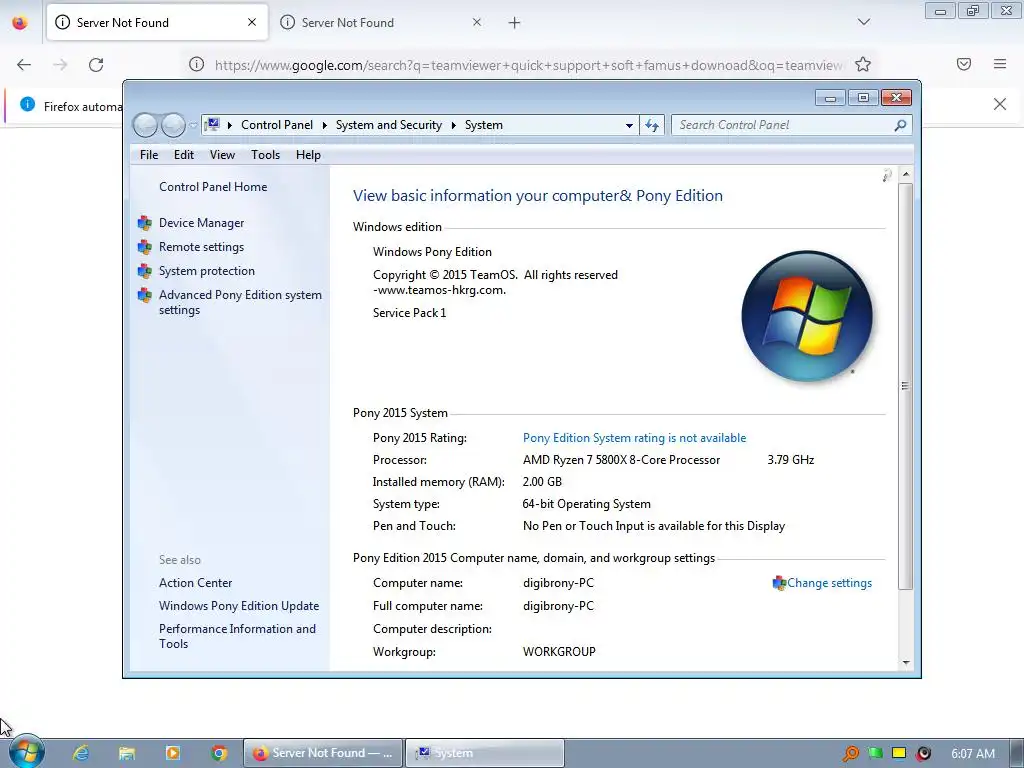Viewport: 1024px width, 768px height.
Task: Open the clock showing 6:07 AM
Action: 972,754
